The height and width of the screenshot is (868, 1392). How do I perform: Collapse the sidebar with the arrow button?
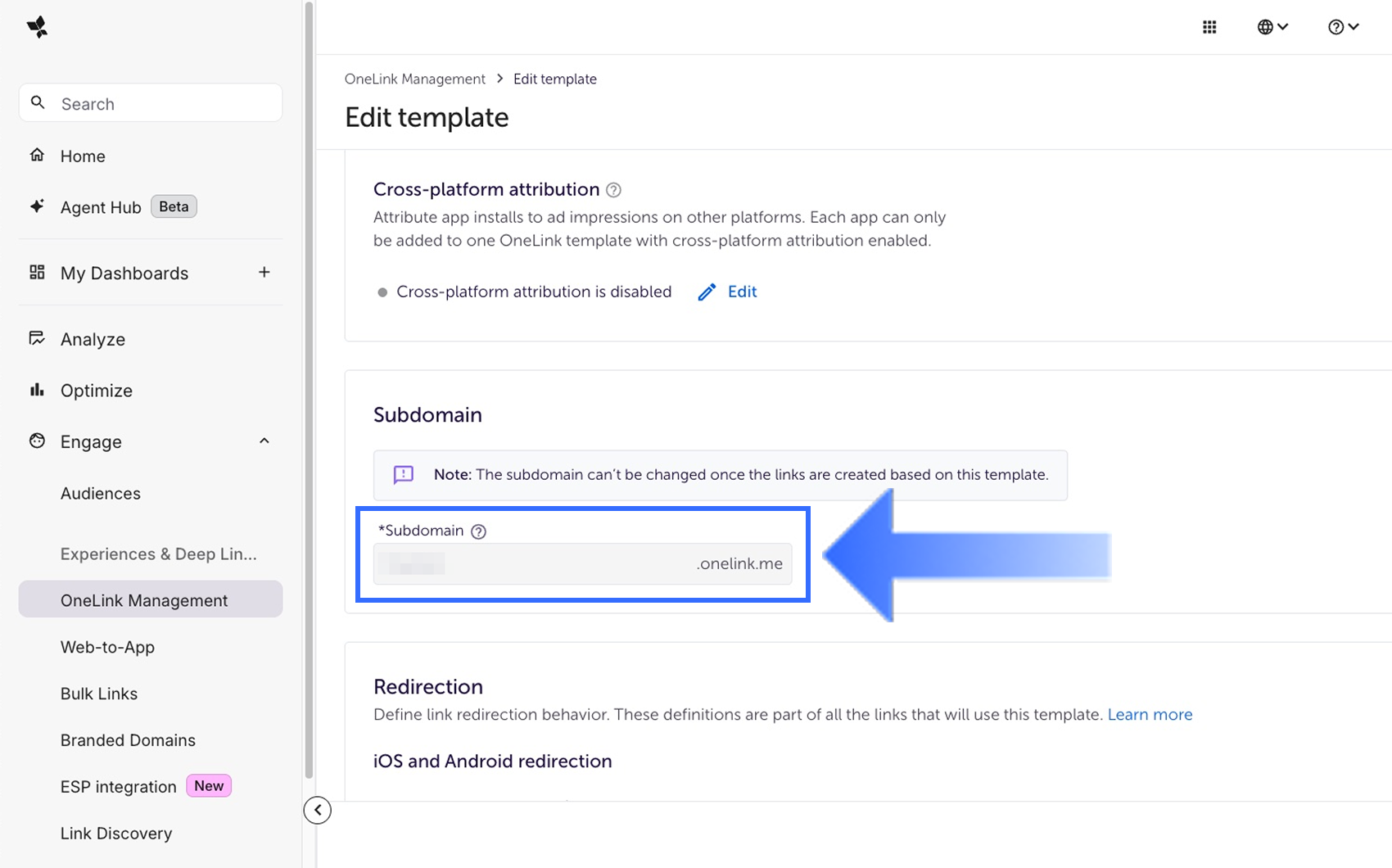(317, 810)
